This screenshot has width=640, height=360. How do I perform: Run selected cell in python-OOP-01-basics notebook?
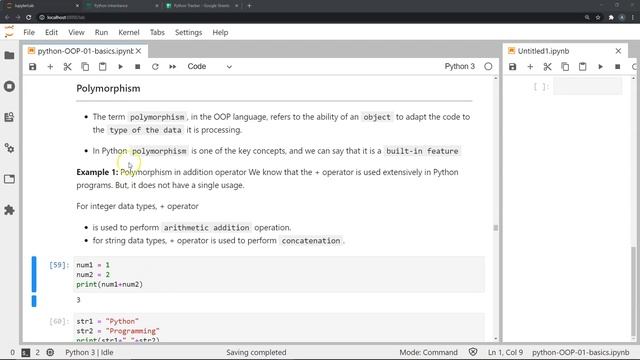pyautogui.click(x=120, y=67)
